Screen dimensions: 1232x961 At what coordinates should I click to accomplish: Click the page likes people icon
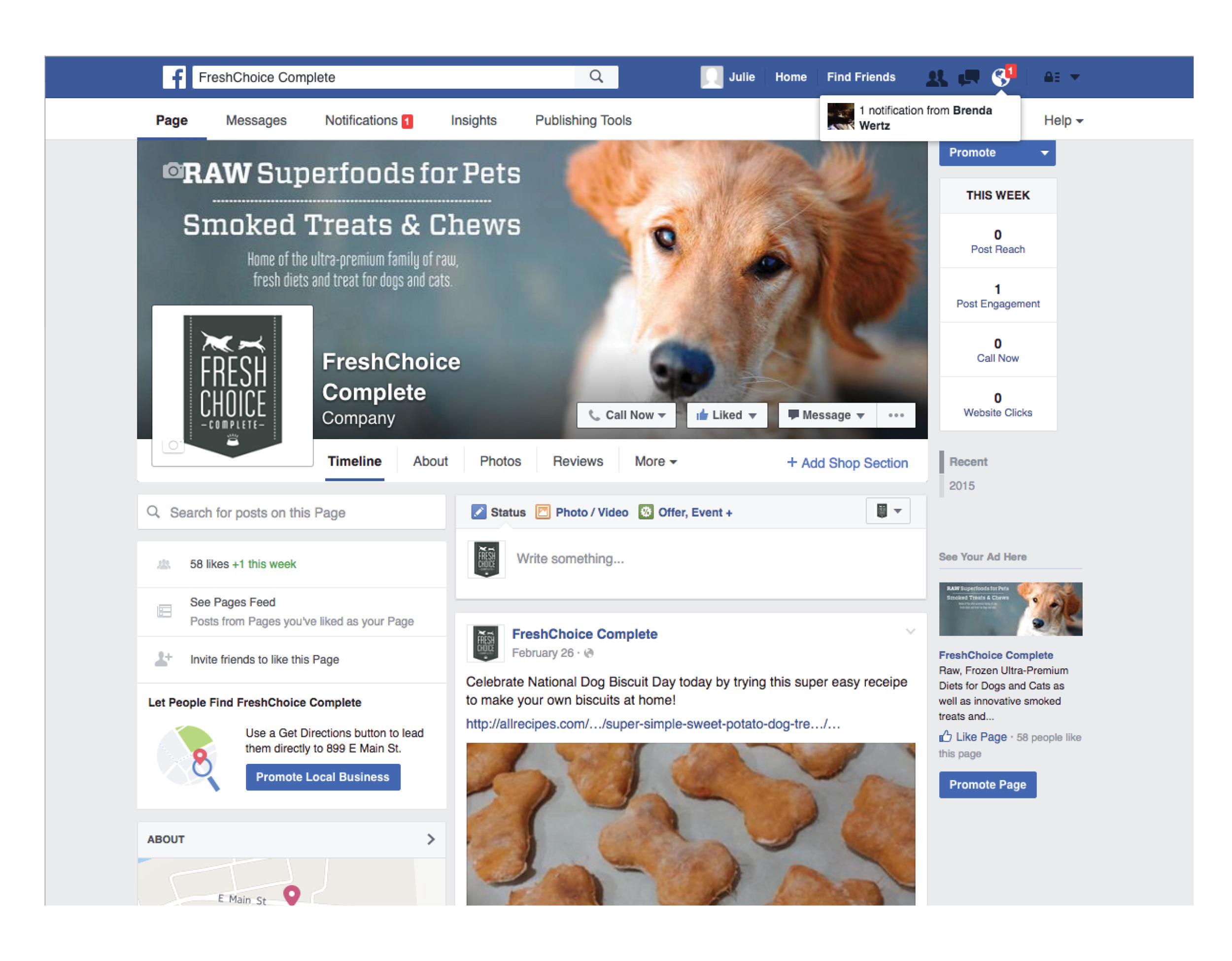click(x=164, y=565)
